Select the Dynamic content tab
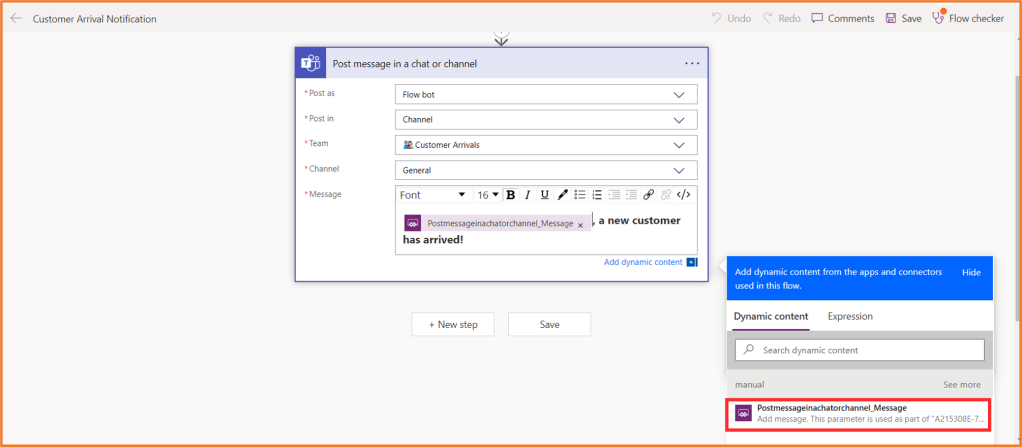This screenshot has width=1022, height=447. 770,316
